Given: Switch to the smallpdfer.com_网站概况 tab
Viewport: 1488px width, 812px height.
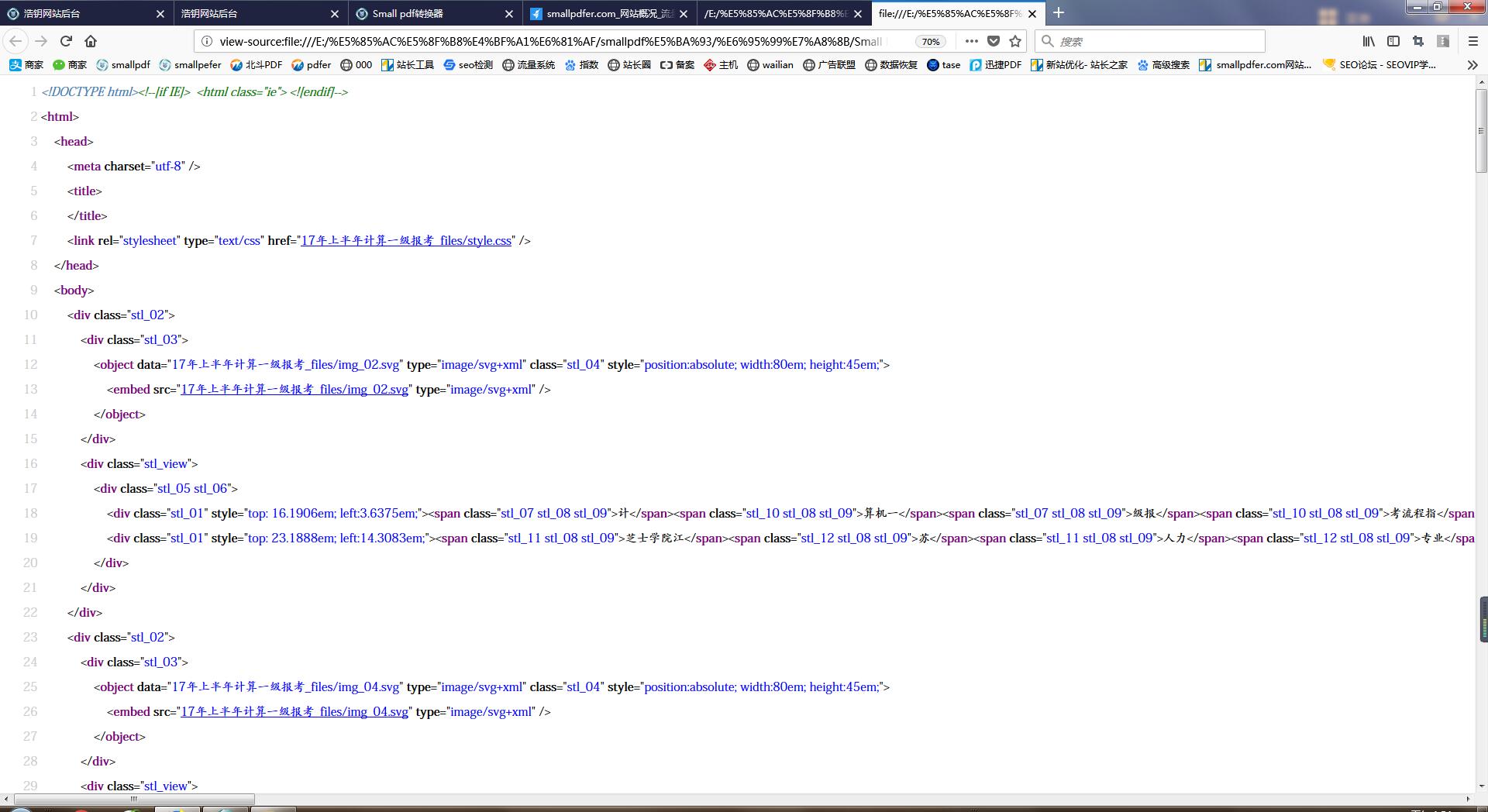Looking at the screenshot, I should point(609,13).
